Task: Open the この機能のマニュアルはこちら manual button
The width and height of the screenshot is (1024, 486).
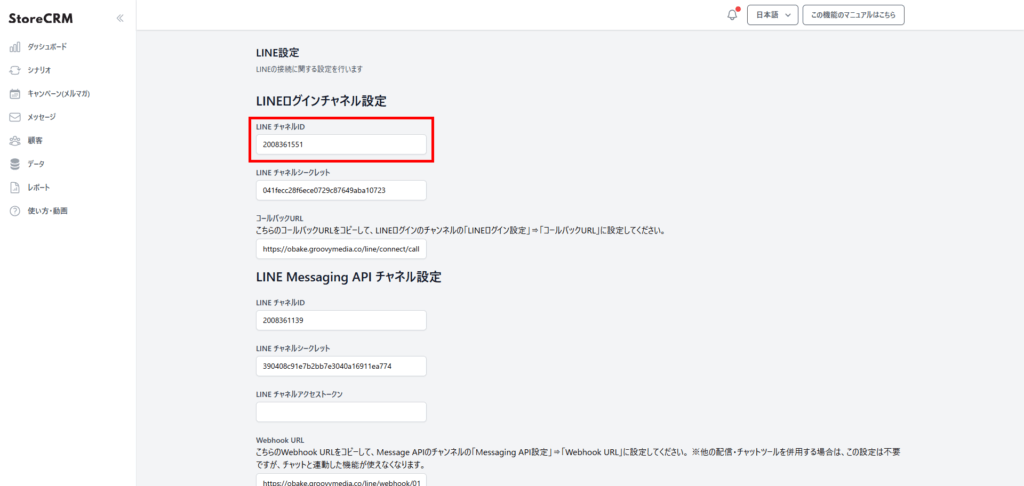Action: (853, 15)
